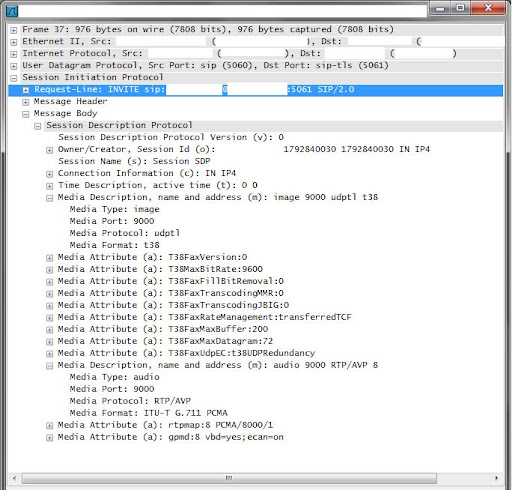The height and width of the screenshot is (490, 512).
Task: Collapse the image 9000 udptl media description
Action: coord(49,198)
